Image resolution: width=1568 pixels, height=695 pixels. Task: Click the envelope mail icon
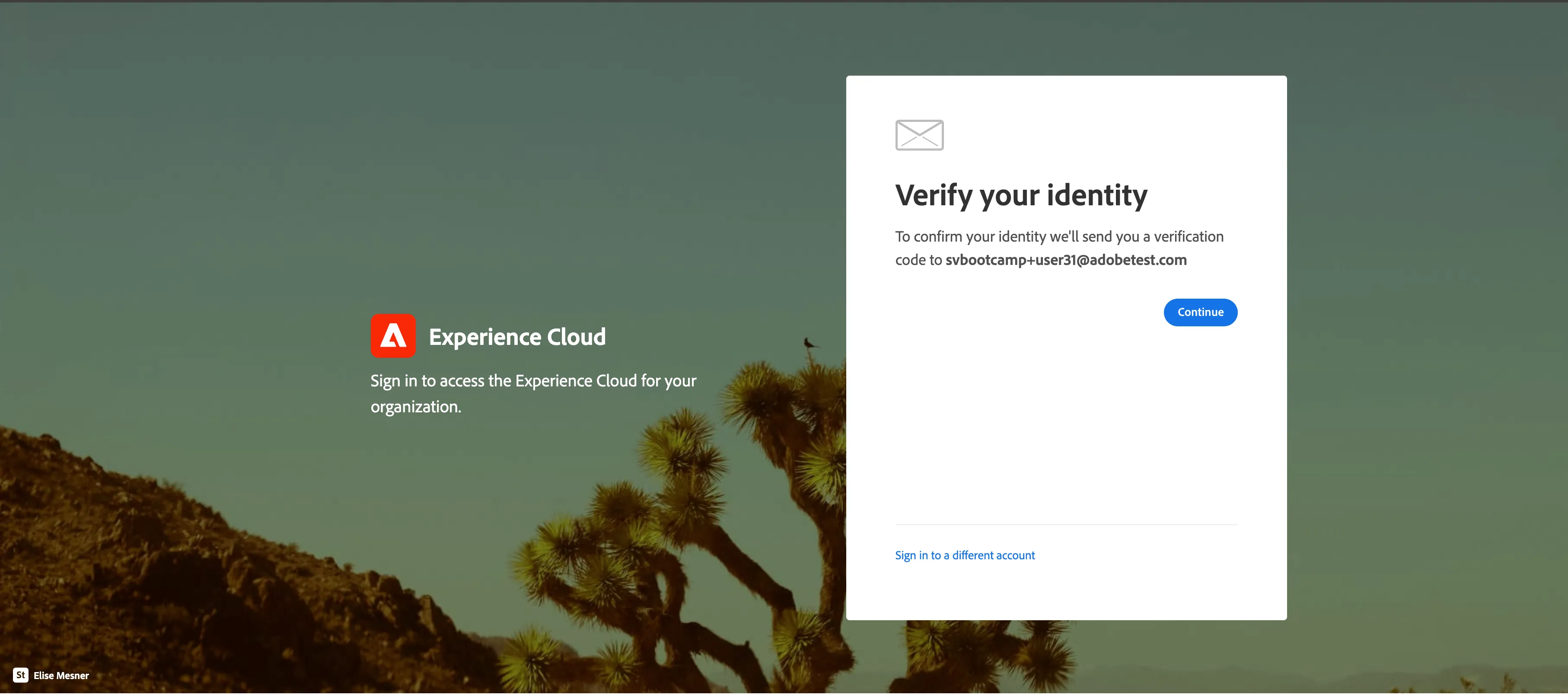click(919, 135)
